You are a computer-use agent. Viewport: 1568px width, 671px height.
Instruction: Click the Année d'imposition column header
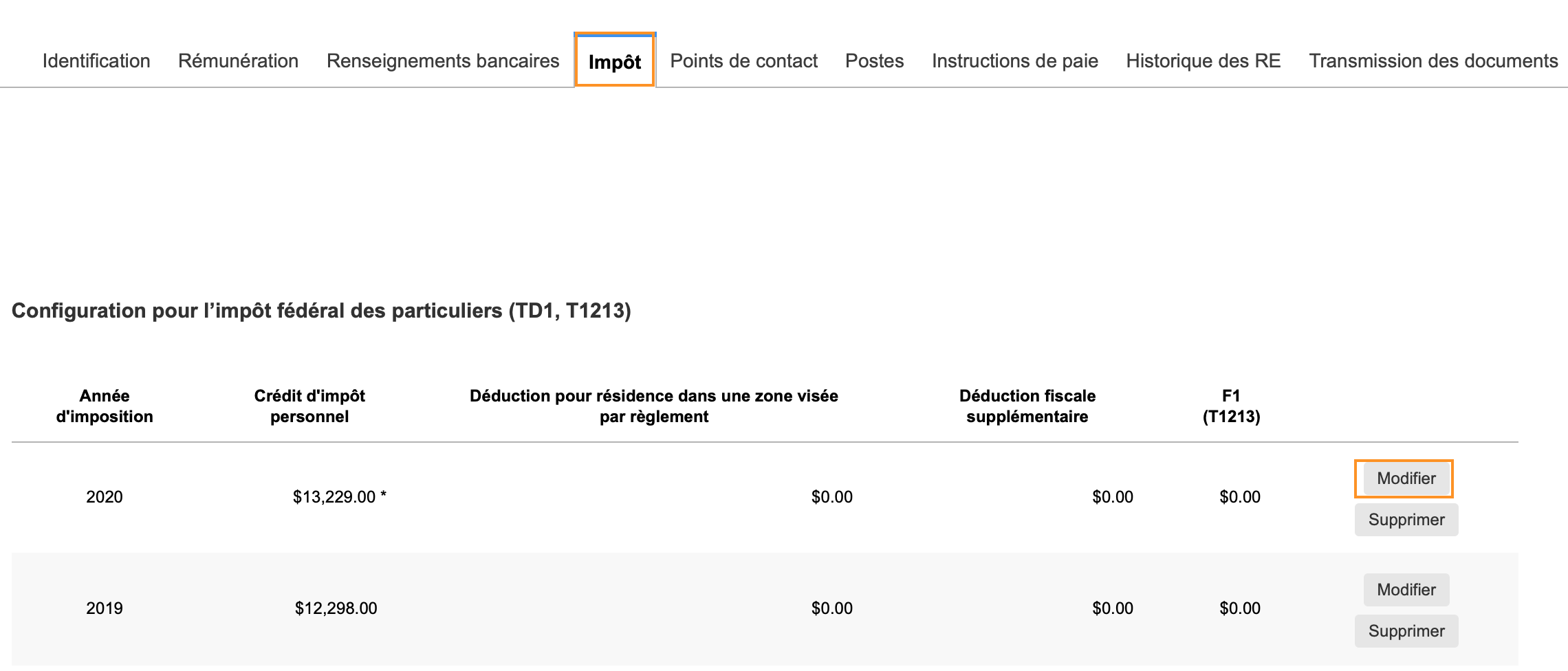105,406
